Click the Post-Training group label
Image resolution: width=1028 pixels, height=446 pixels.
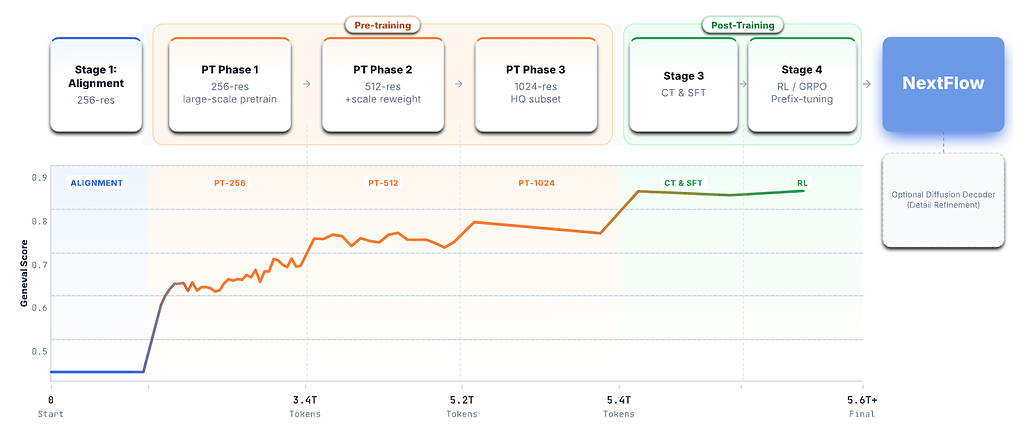(x=741, y=24)
